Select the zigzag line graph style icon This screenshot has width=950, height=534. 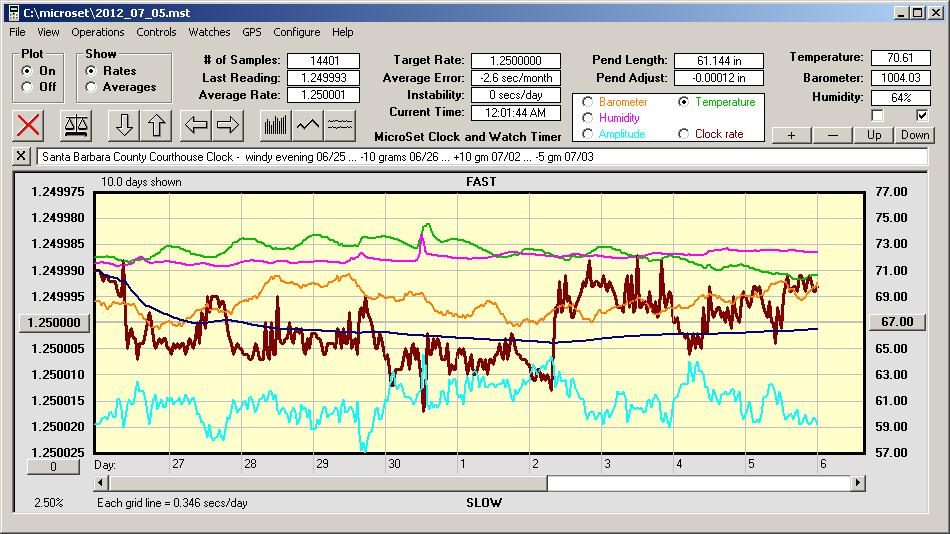coord(308,125)
